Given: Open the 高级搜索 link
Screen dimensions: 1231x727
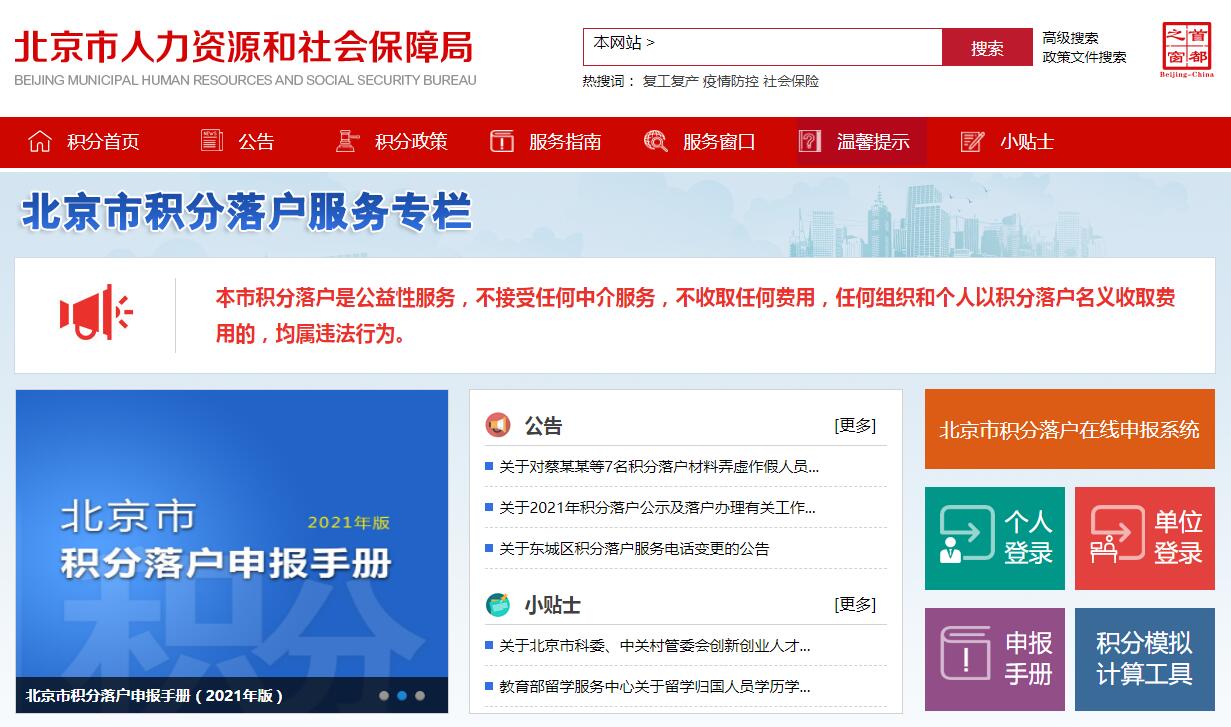Looking at the screenshot, I should coord(1070,38).
